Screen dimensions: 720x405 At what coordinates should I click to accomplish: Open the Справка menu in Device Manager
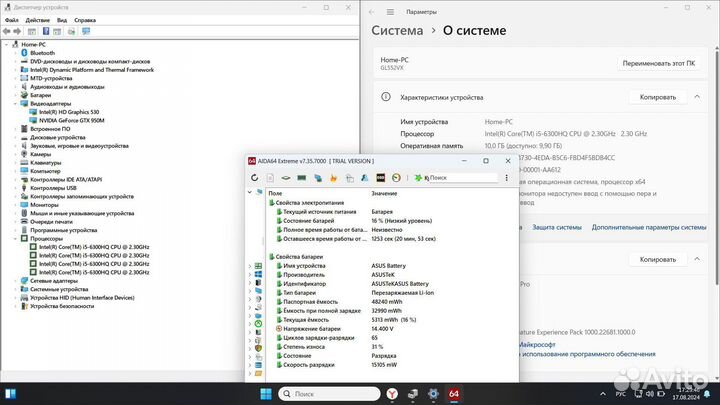[x=86, y=19]
